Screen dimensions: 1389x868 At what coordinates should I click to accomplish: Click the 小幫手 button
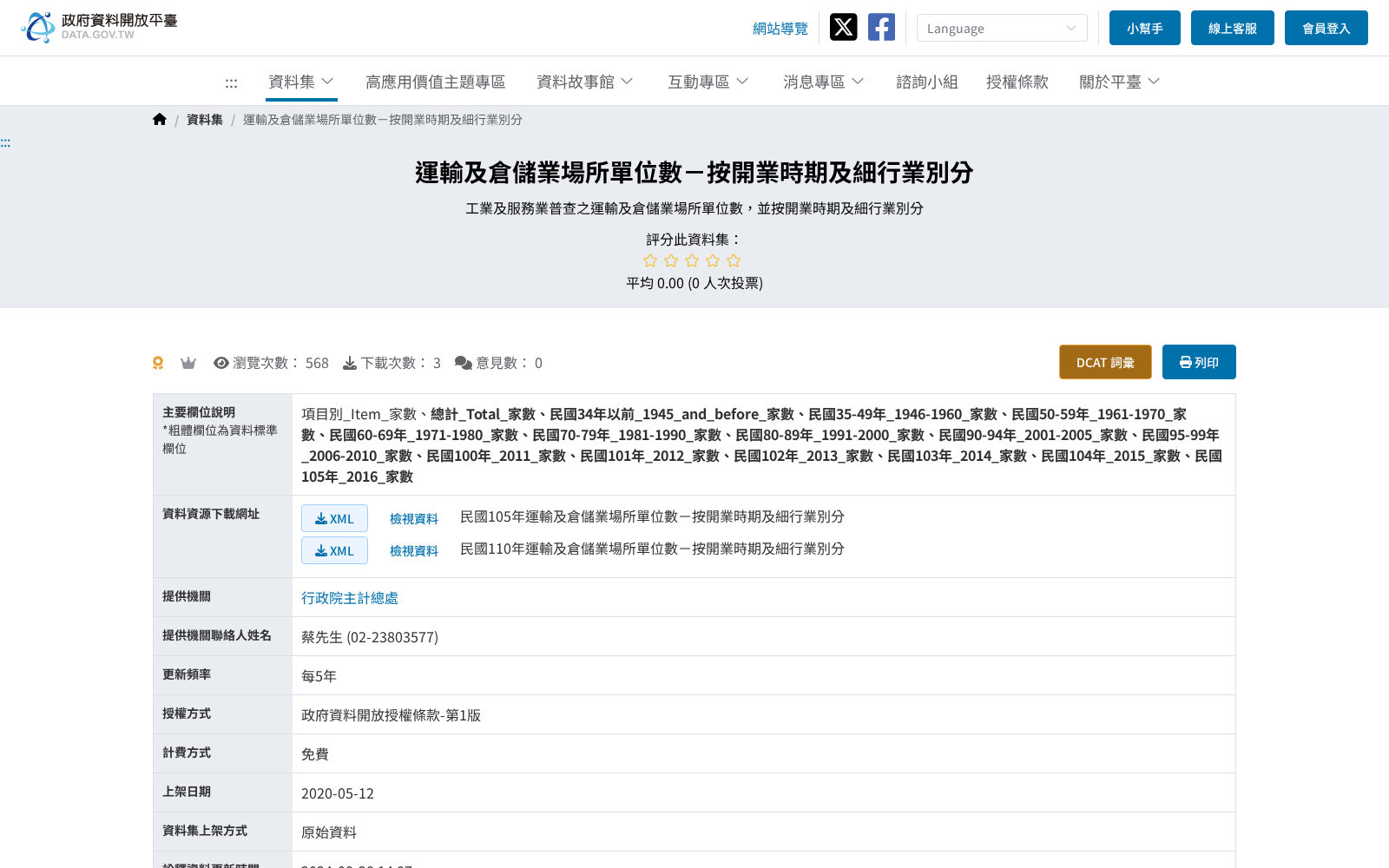pos(1145,28)
